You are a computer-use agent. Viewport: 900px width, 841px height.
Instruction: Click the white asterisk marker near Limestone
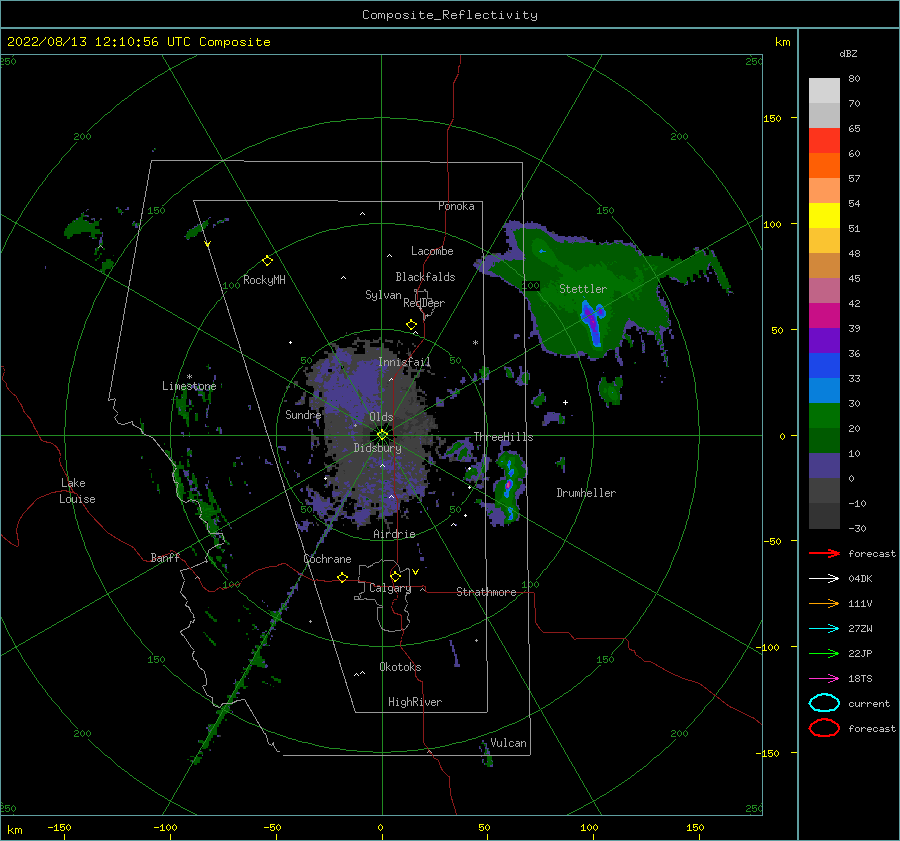189,377
